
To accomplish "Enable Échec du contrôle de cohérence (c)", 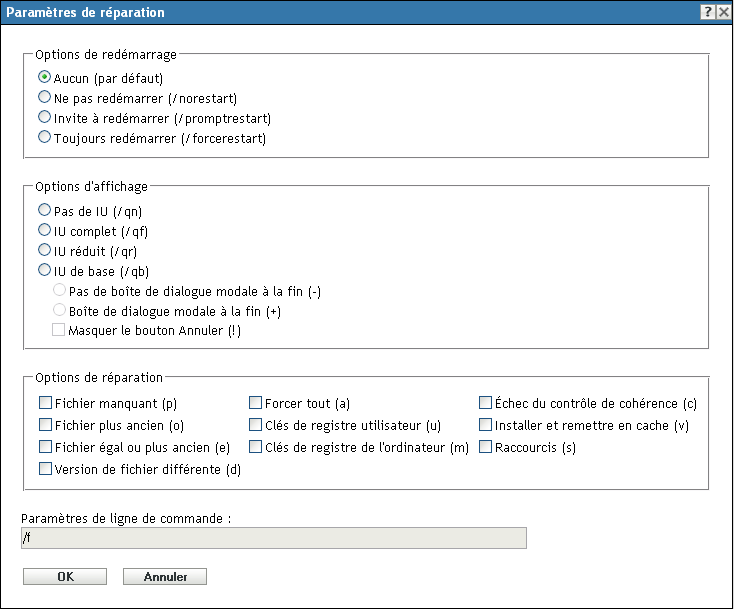I will [x=486, y=404].
